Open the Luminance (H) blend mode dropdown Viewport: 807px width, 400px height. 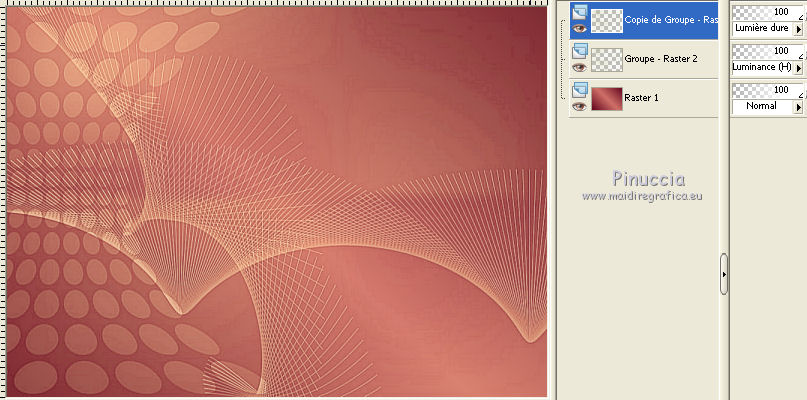tap(798, 67)
